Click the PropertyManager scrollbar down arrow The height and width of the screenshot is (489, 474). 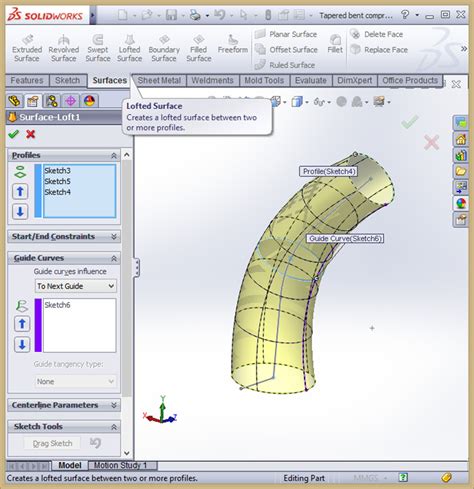click(x=127, y=453)
